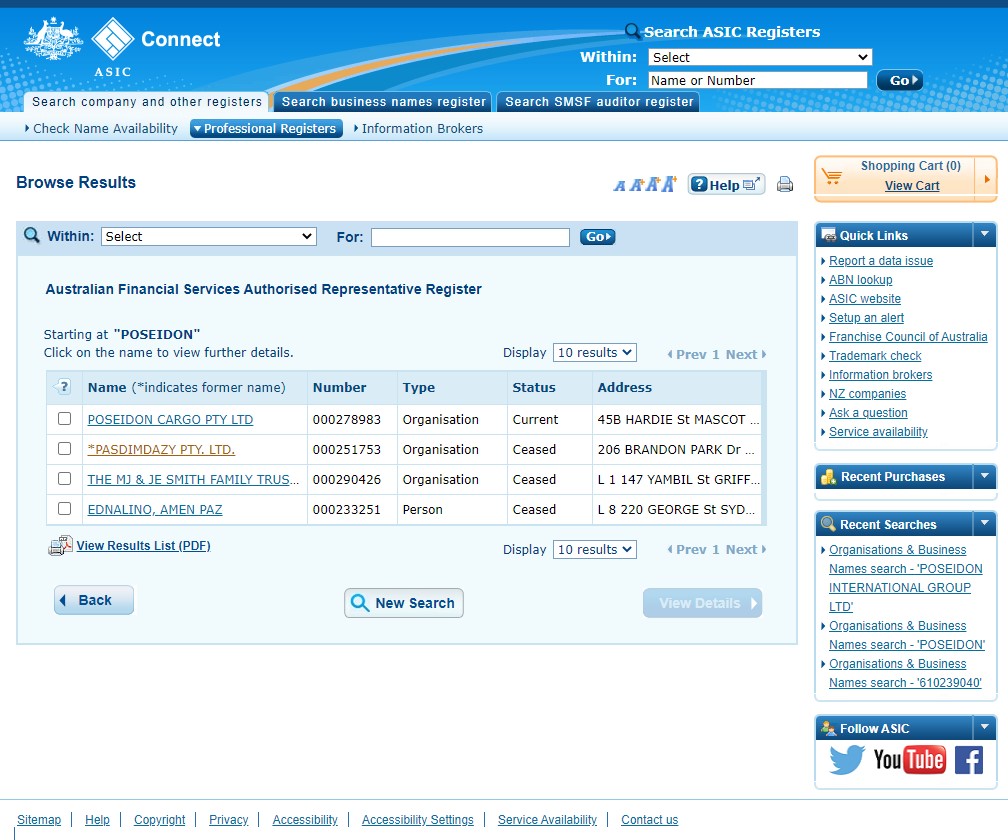Open bottom Display 10 results dropdown
This screenshot has width=1008, height=840.
point(595,550)
